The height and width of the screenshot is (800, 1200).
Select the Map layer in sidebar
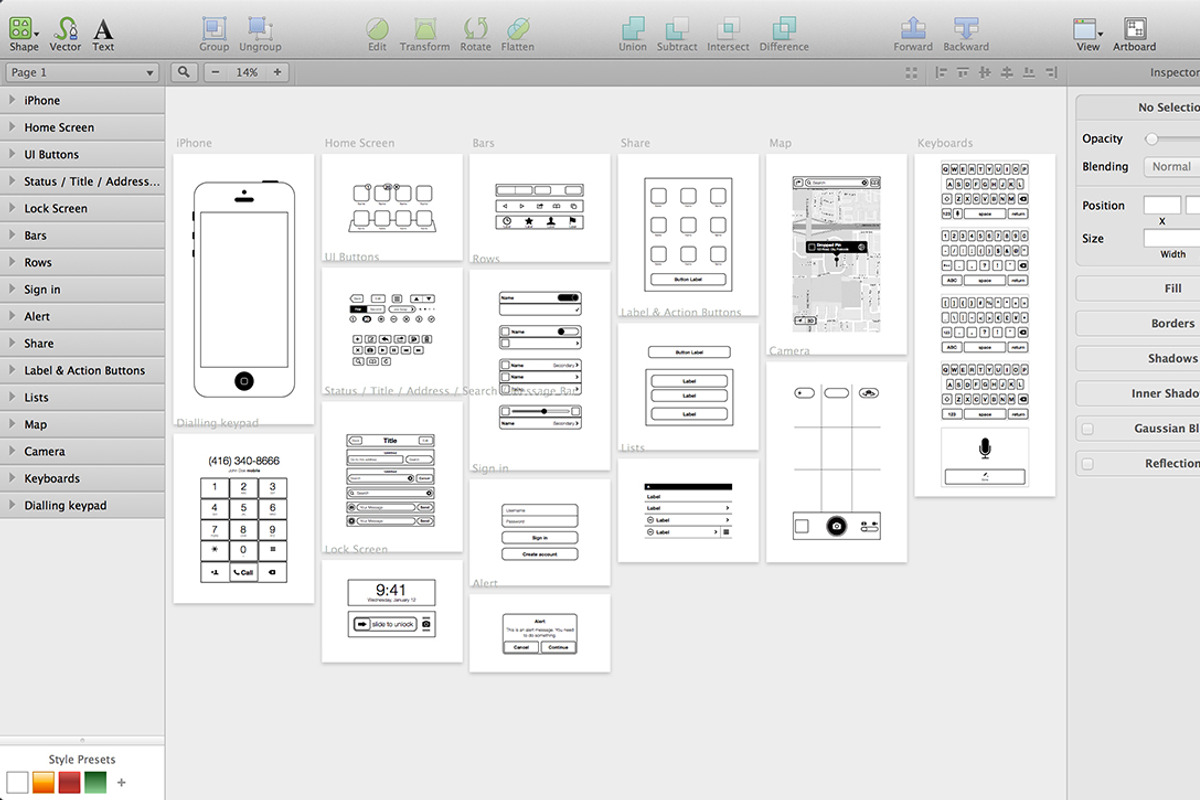click(82, 424)
